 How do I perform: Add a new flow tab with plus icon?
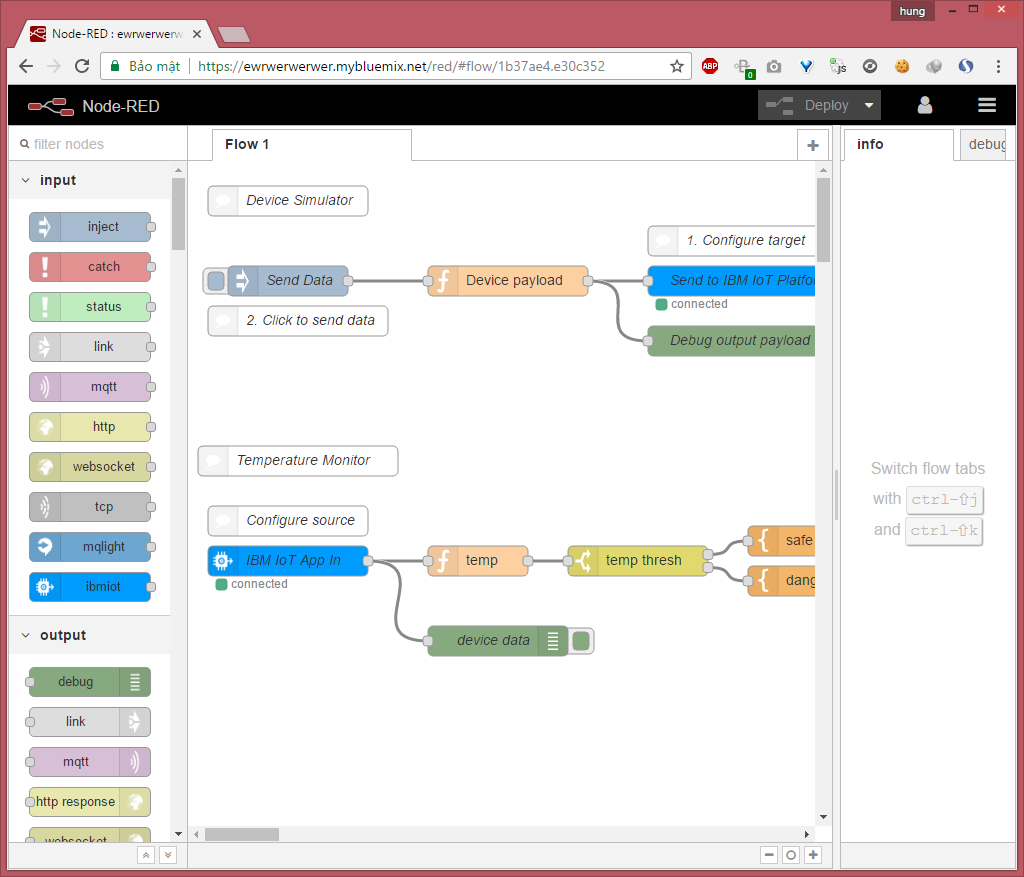click(813, 145)
